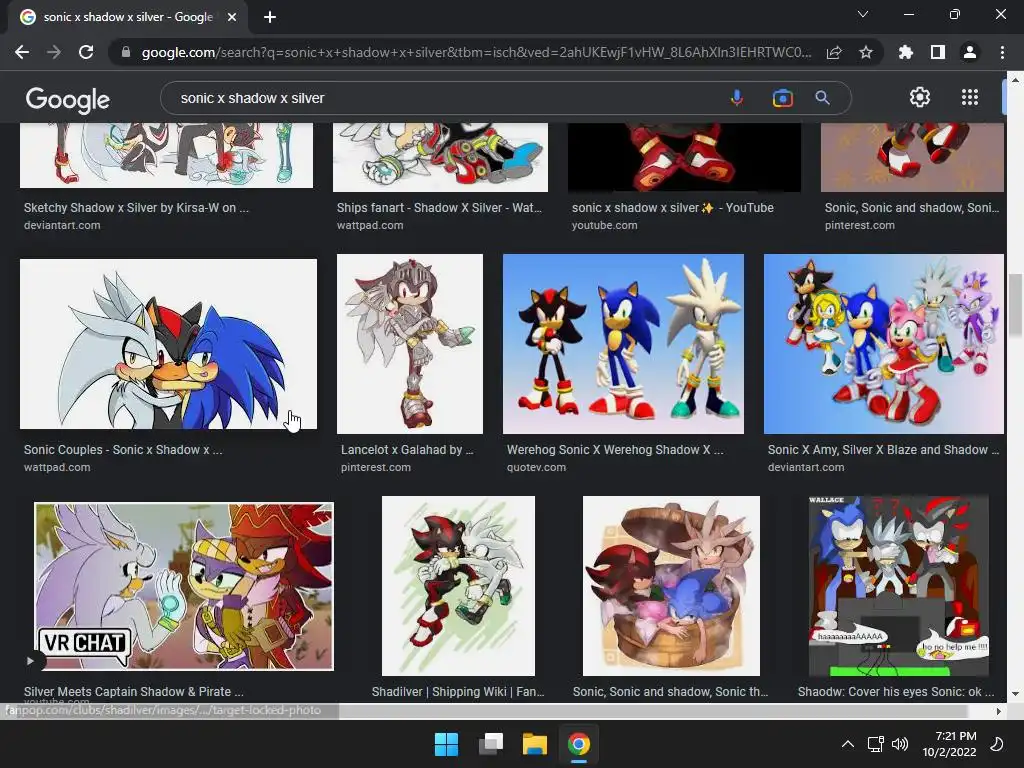
Task: Open Google quick settings gear
Action: pos(920,97)
